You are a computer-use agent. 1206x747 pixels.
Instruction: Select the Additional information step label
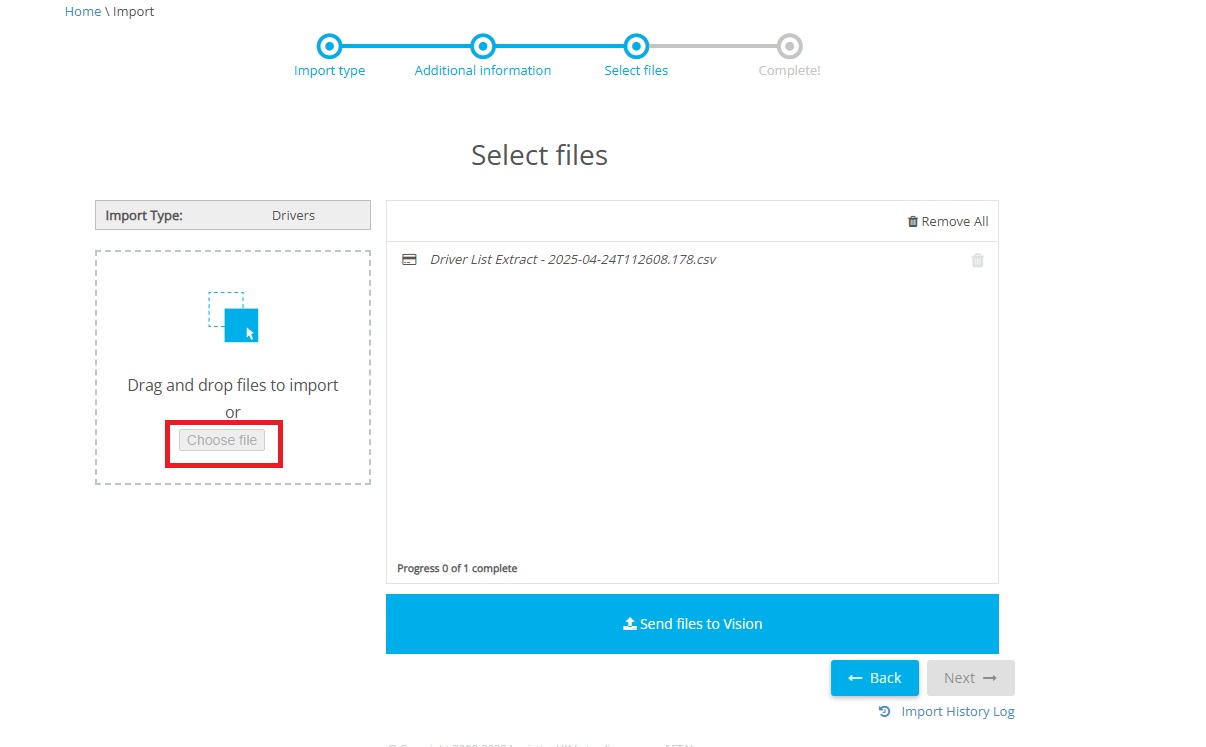point(483,71)
